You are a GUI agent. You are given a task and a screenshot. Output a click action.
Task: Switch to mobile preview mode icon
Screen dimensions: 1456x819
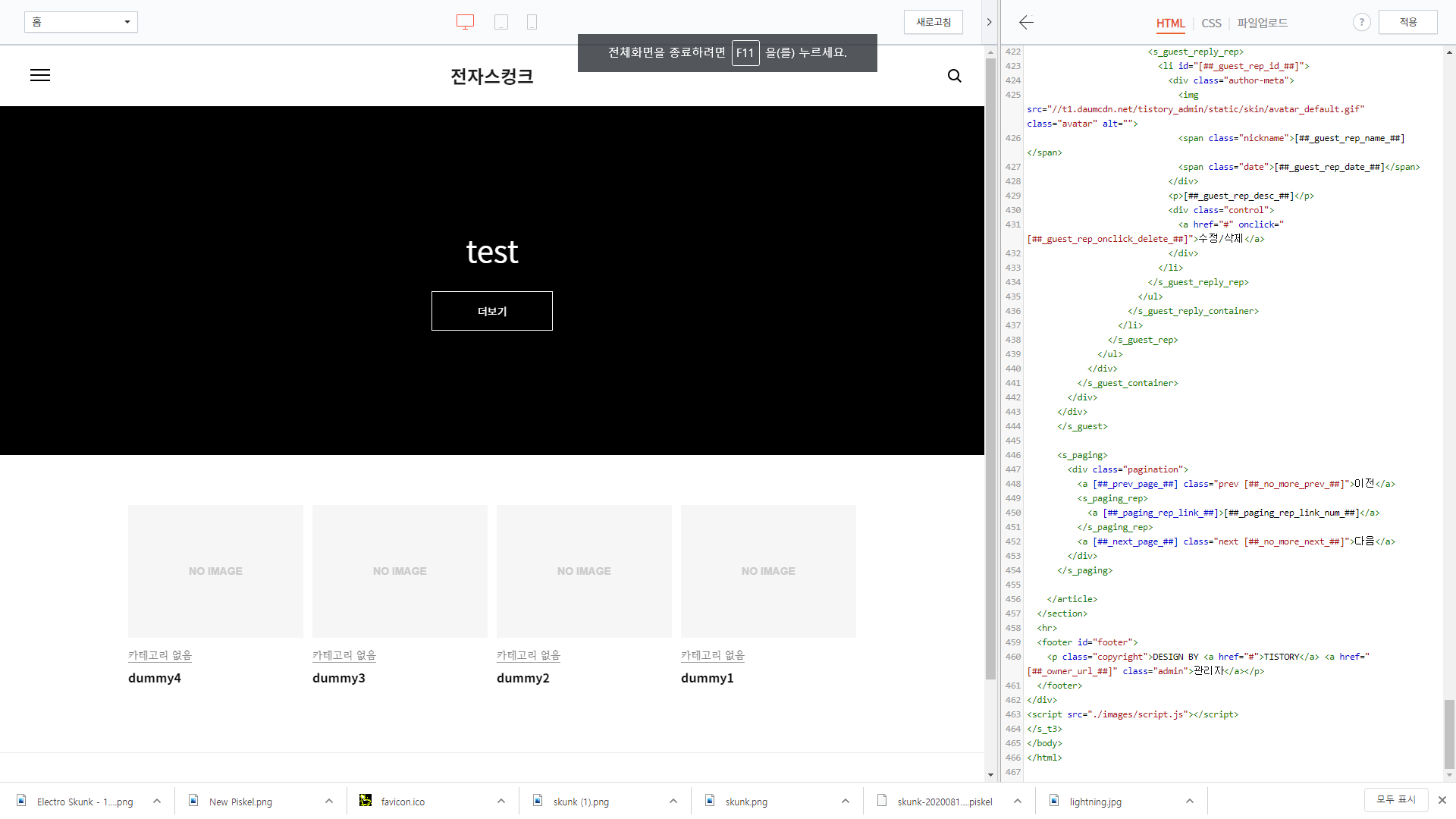coord(532,22)
